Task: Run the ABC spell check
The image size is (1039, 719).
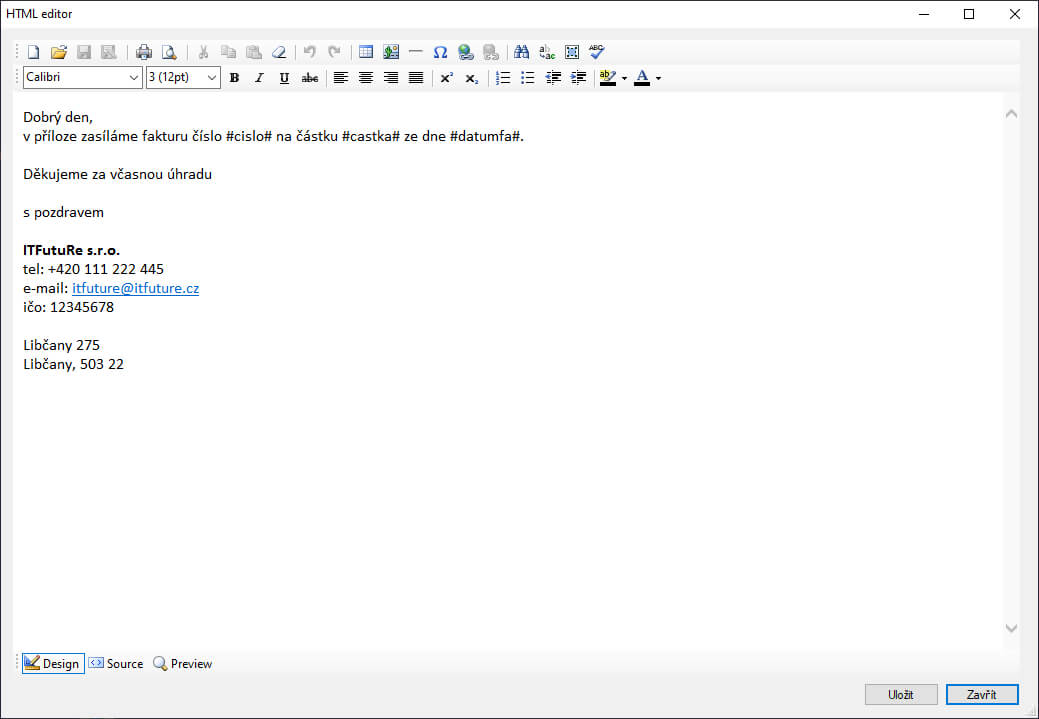Action: [596, 52]
